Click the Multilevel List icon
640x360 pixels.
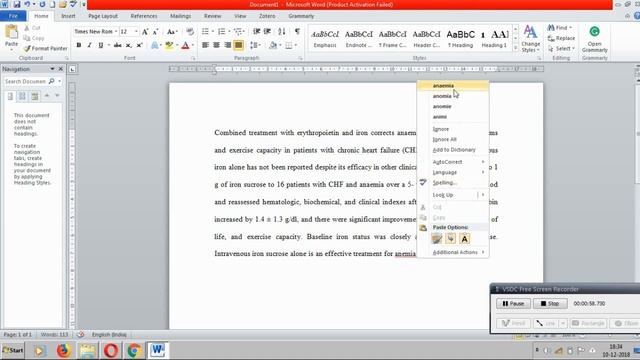tap(238, 31)
